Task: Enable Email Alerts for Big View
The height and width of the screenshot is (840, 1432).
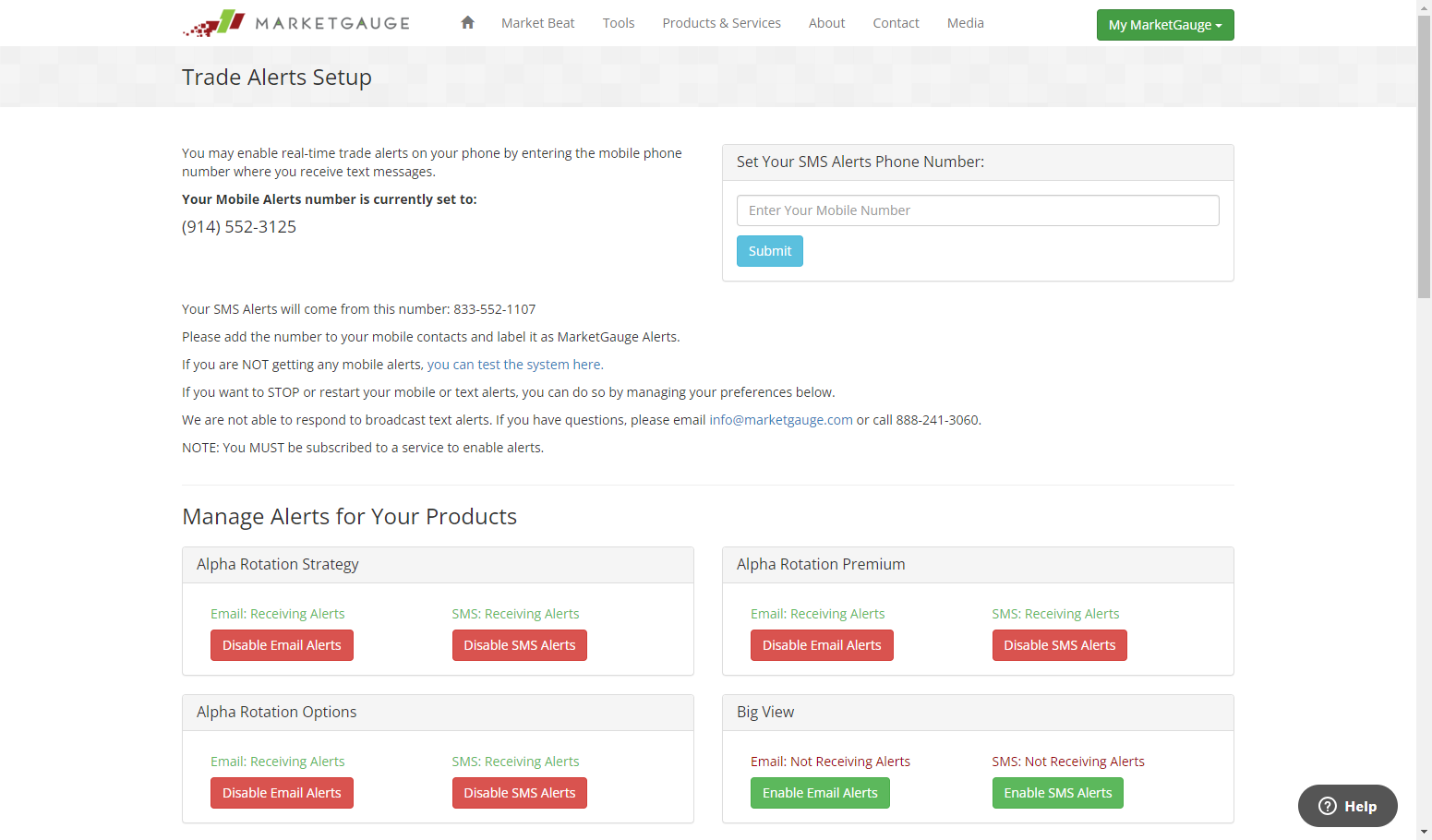Action: click(x=820, y=793)
